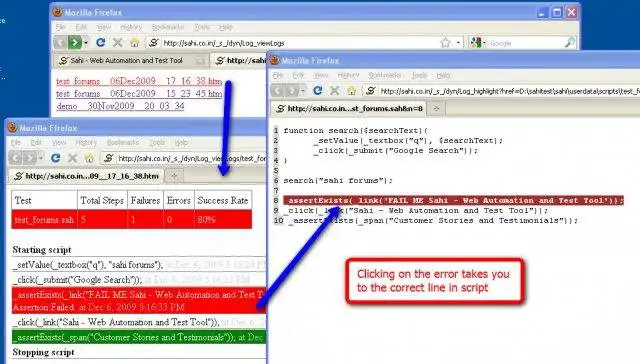Reload page in top Firefox window

point(101,42)
